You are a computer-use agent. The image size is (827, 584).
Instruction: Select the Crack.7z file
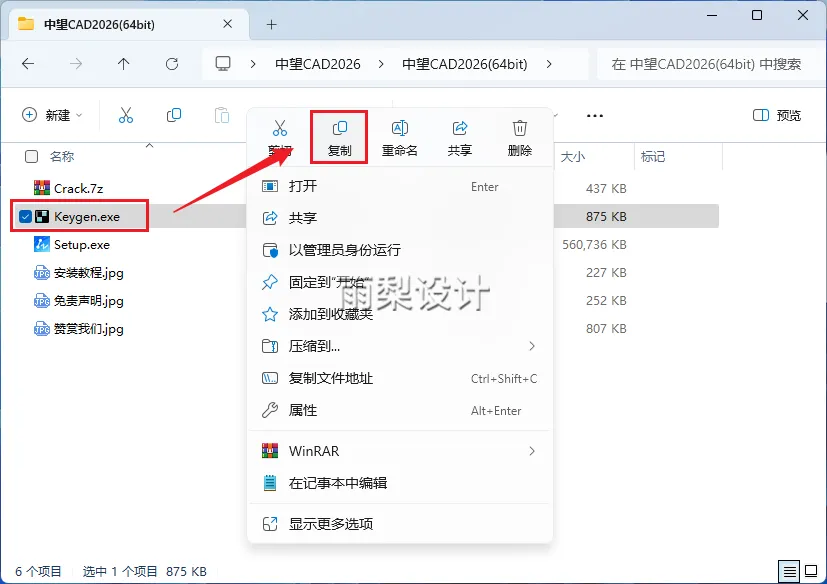tap(78, 188)
